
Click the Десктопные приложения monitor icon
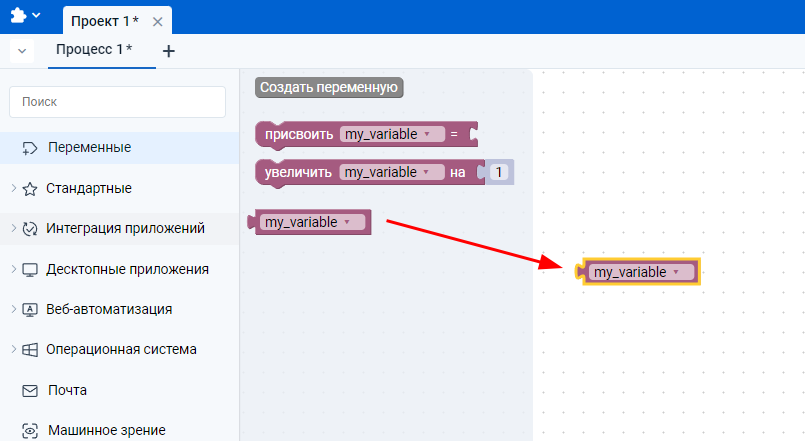[x=30, y=270]
